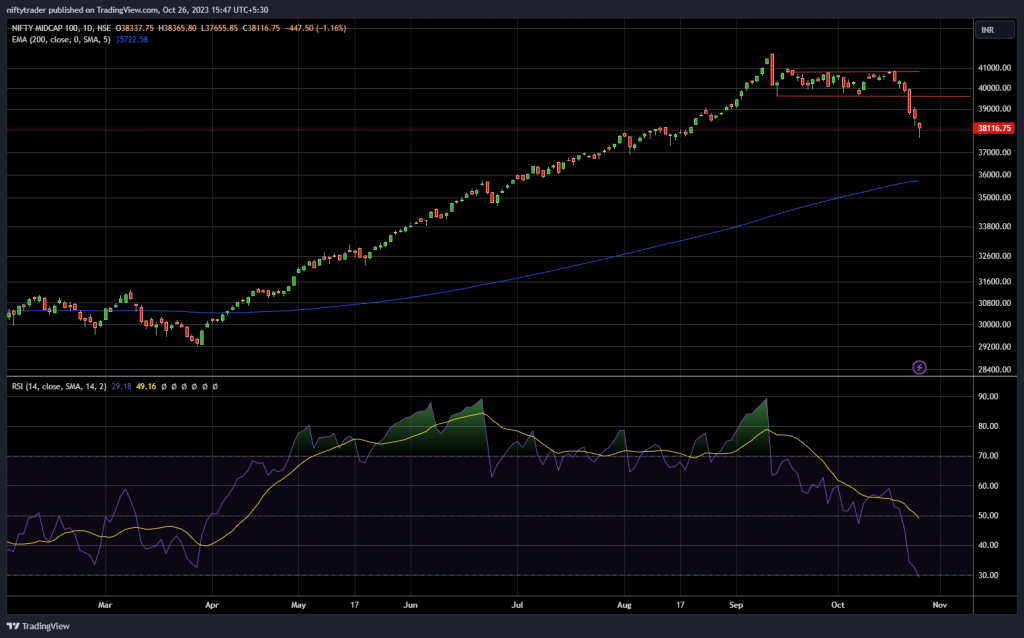Click the 30800.00 price axis label

(995, 303)
